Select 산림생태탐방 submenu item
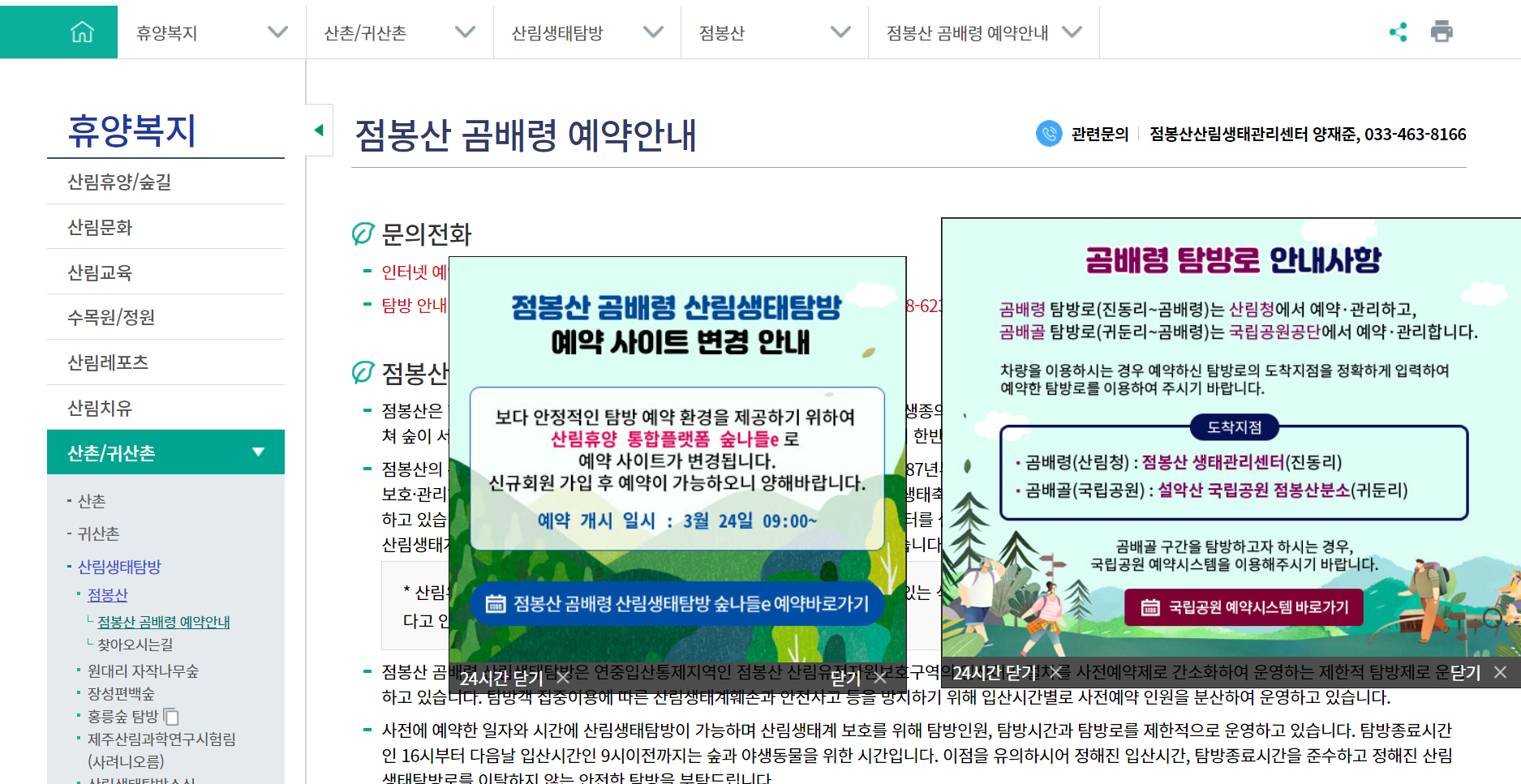The height and width of the screenshot is (784, 1521). (x=119, y=567)
